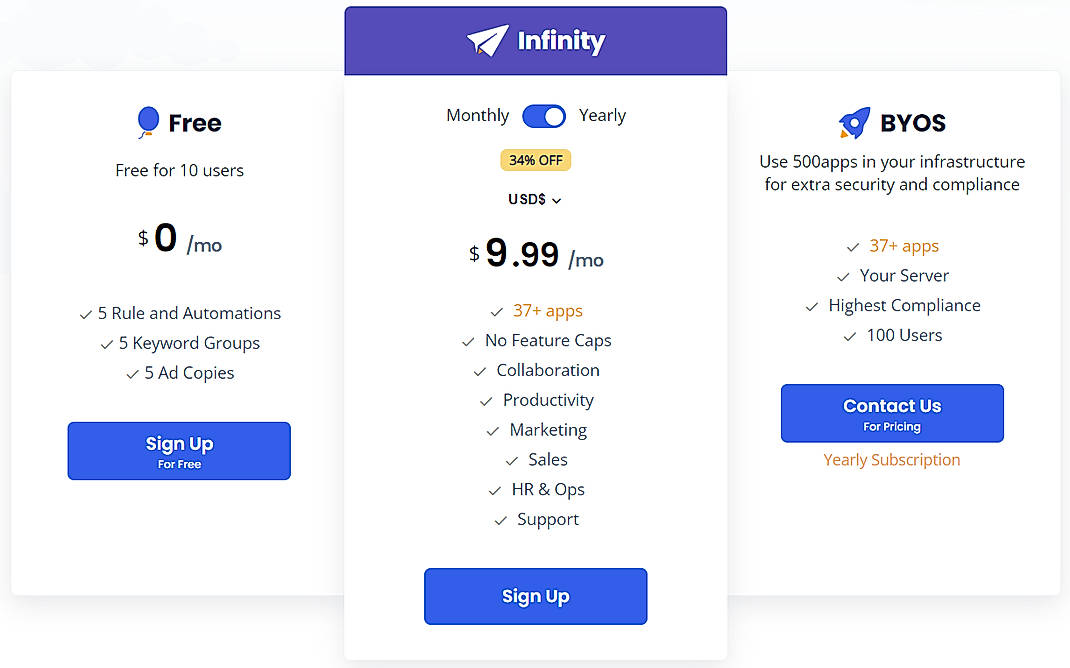Open the Yearly Subscription link under Contact Us
The height and width of the screenshot is (668, 1070).
pos(892,459)
